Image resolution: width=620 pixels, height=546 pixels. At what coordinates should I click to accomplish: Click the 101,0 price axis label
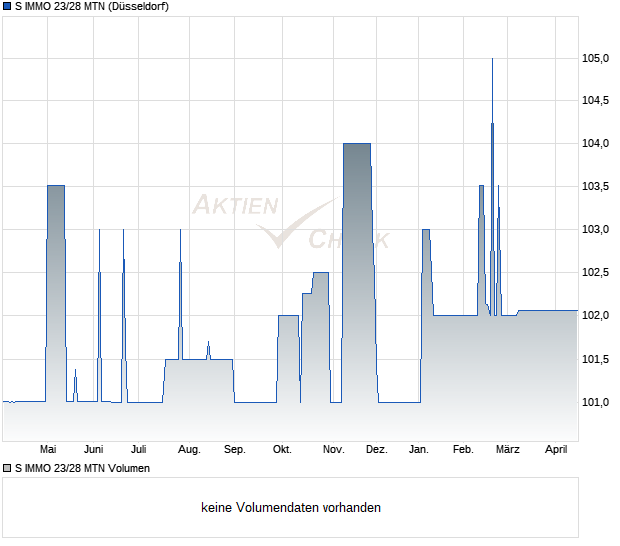coord(595,402)
